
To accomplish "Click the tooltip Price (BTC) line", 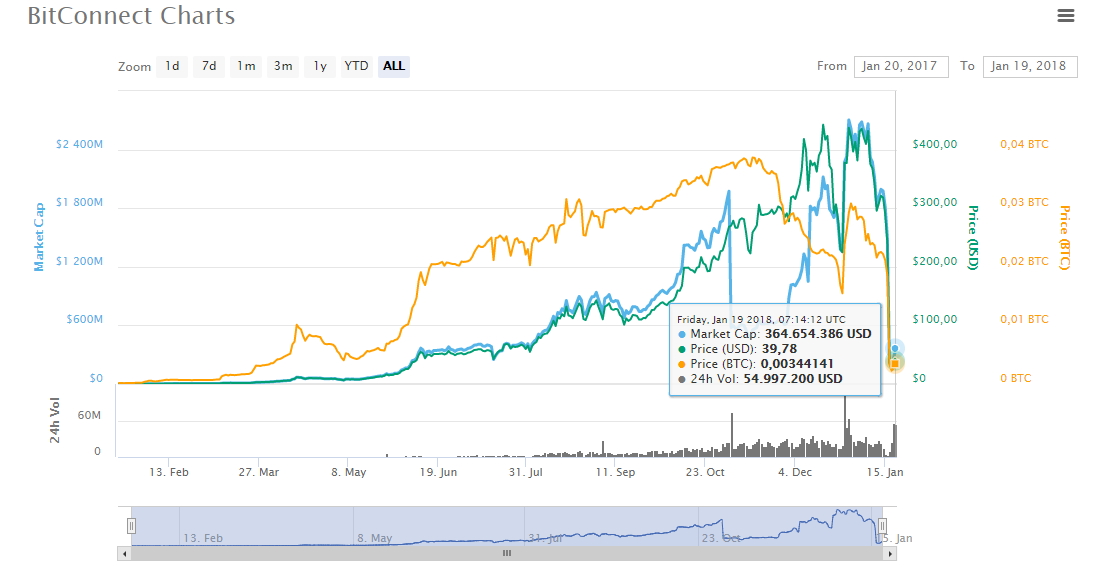I will coord(757,364).
